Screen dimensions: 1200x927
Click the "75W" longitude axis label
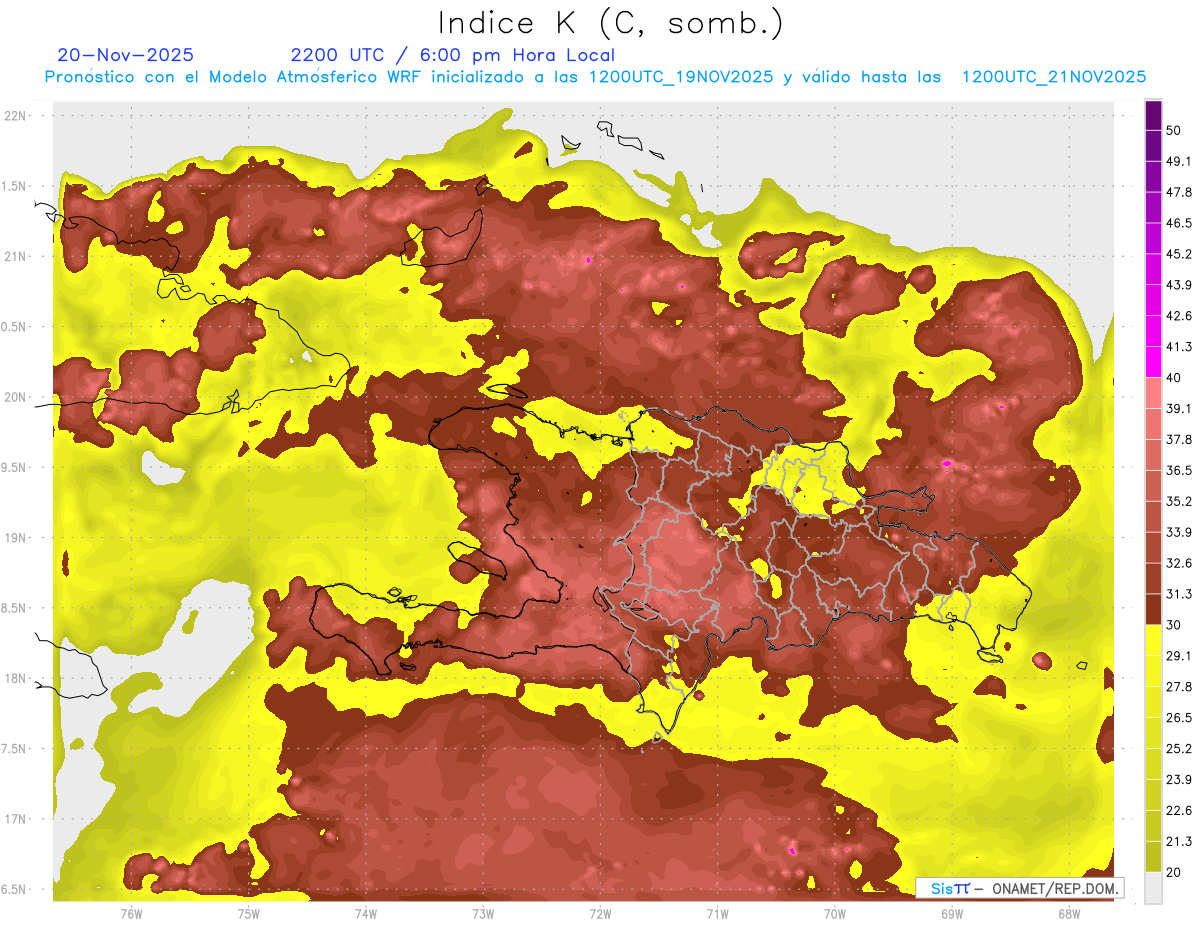point(248,914)
